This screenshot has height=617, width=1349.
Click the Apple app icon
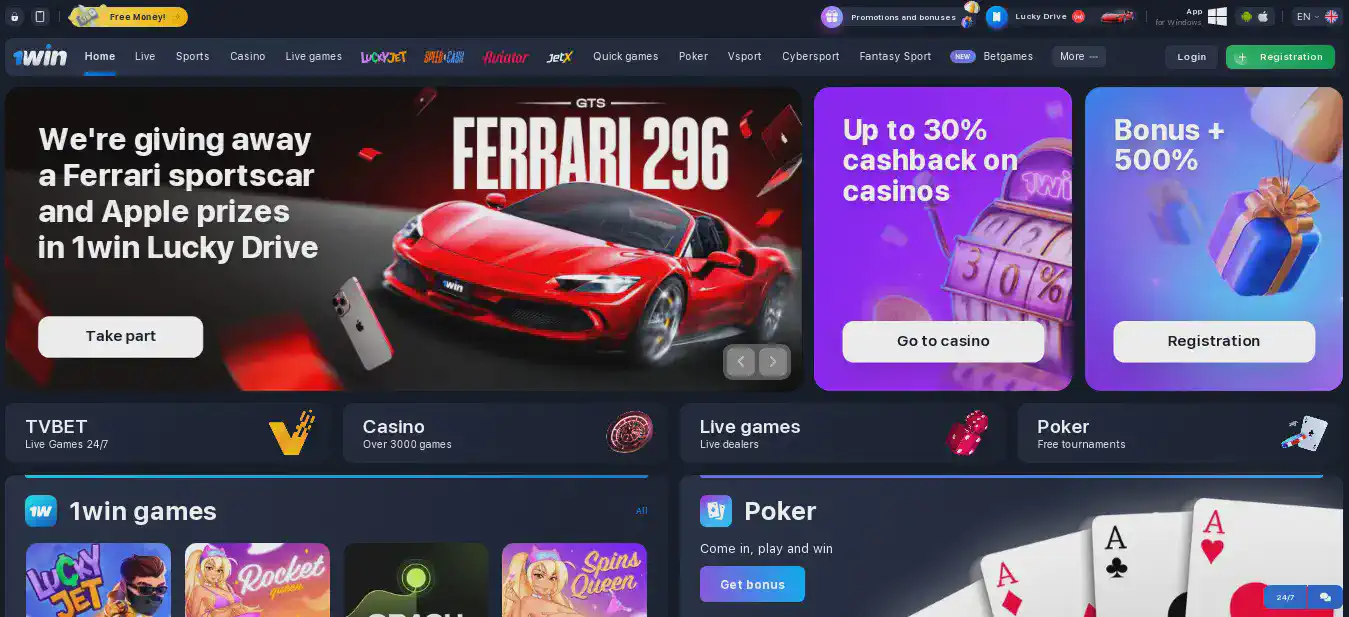tap(1262, 17)
